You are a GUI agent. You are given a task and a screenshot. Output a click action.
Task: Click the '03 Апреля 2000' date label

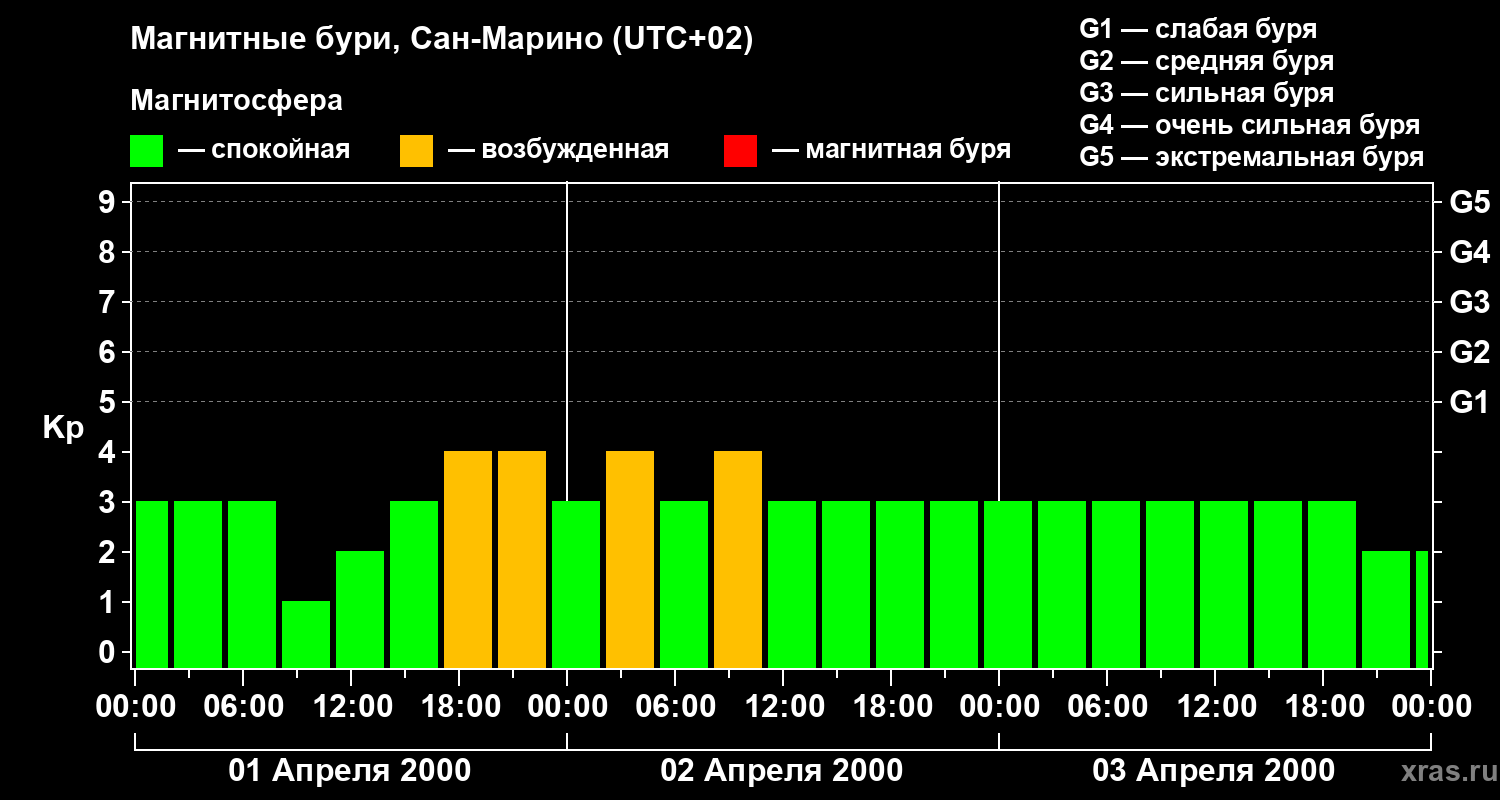point(1214,771)
